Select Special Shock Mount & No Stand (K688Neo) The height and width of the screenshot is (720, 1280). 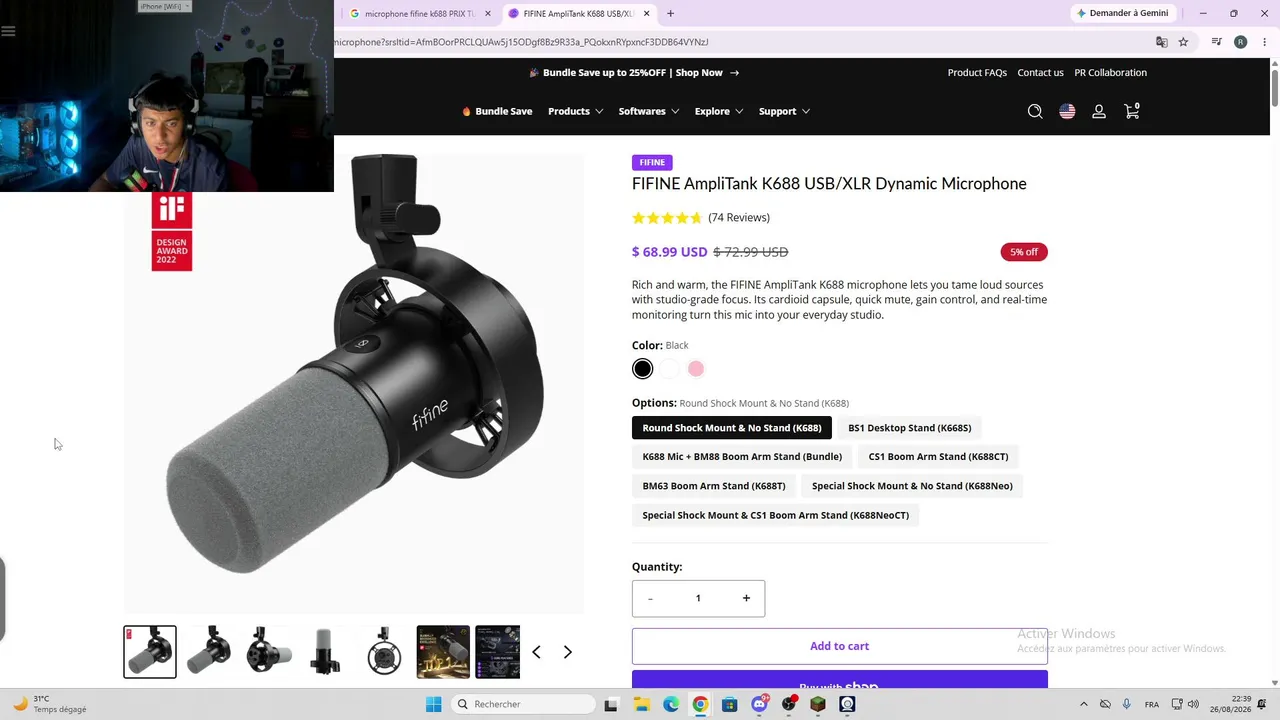(912, 486)
